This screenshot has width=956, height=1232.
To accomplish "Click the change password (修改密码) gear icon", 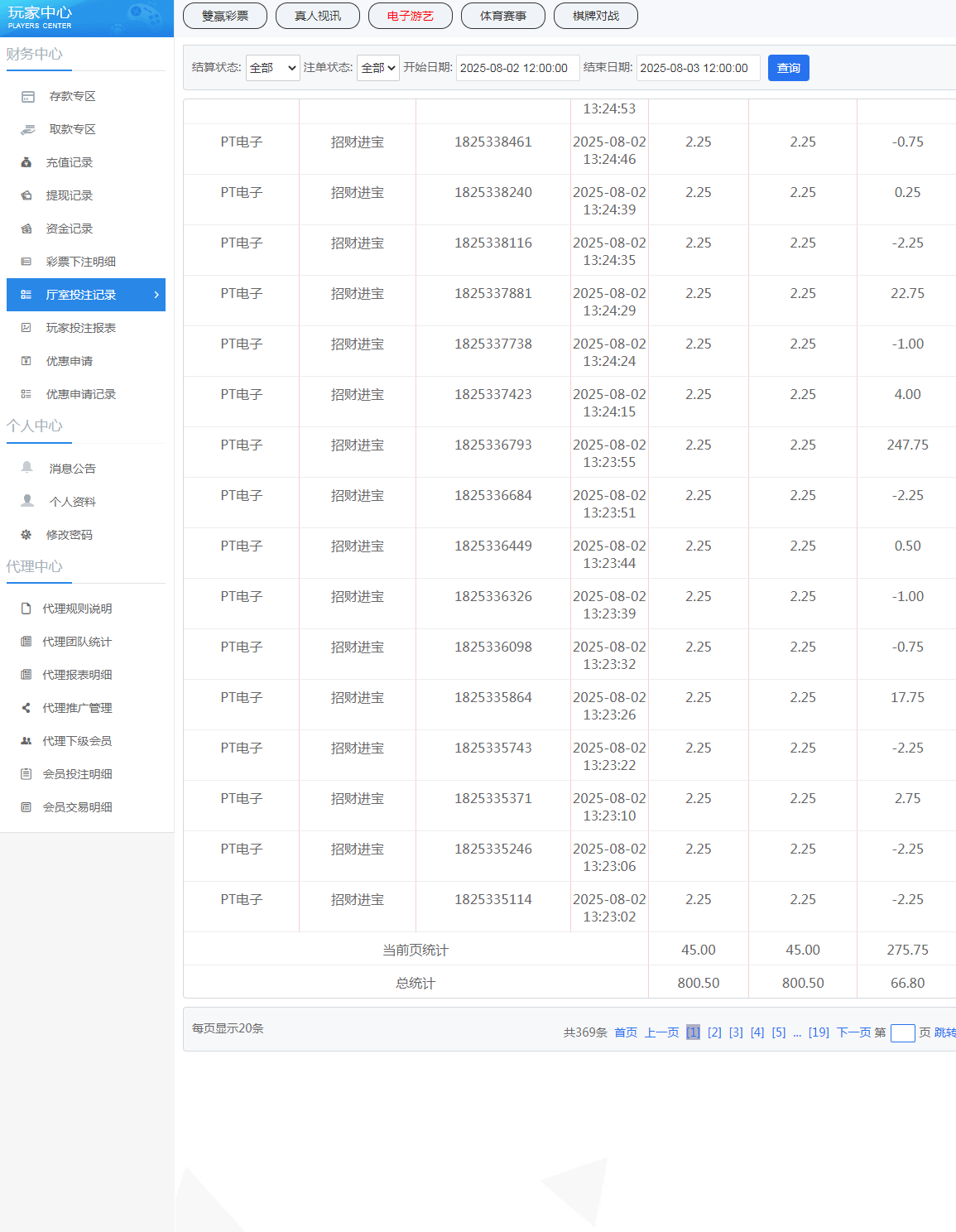I will [26, 535].
